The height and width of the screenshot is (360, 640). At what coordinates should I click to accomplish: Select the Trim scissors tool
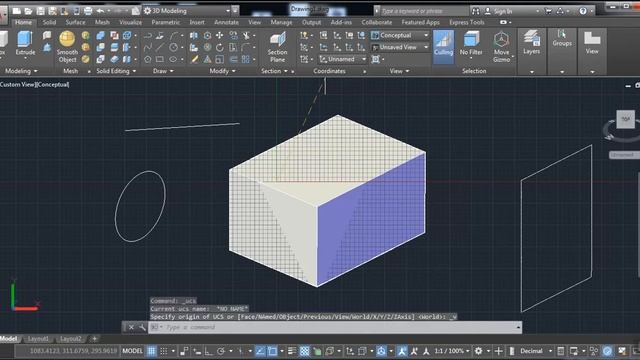246,36
